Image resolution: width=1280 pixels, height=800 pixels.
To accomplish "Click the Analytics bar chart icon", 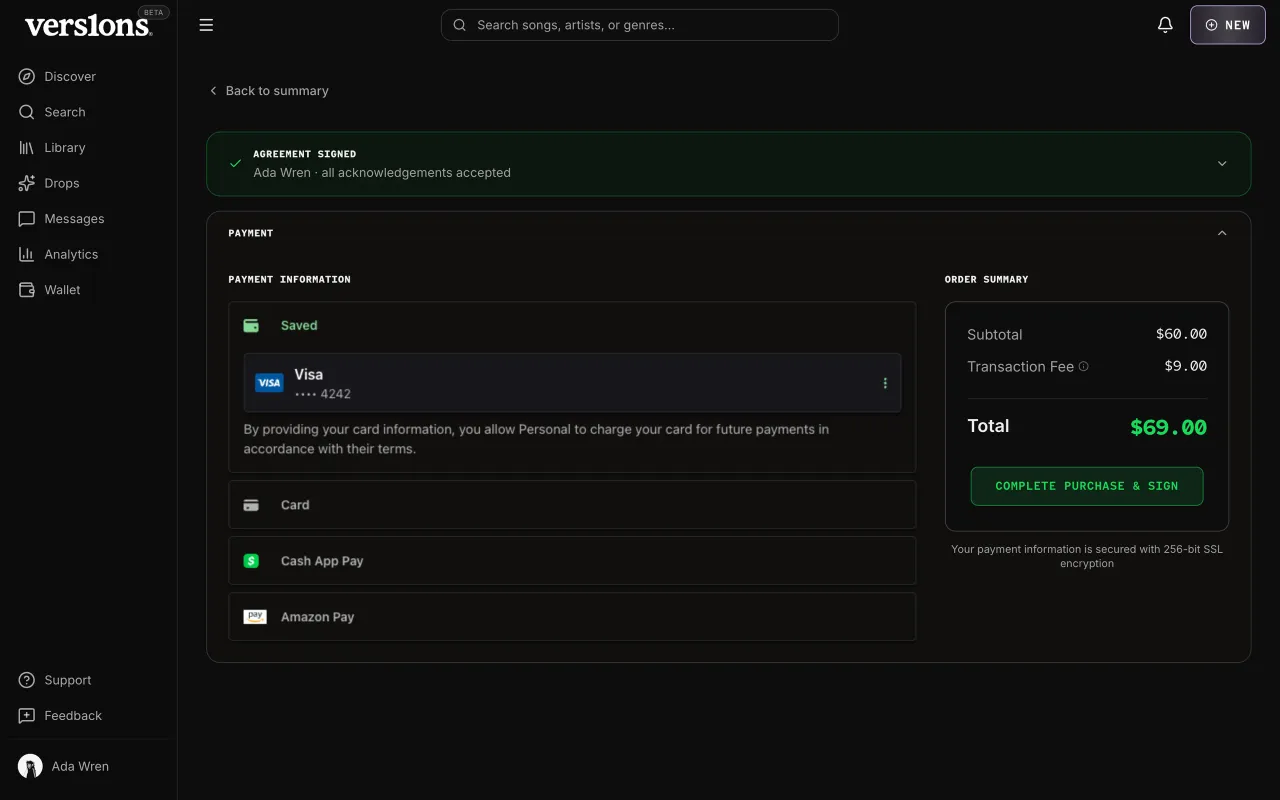I will (x=27, y=254).
